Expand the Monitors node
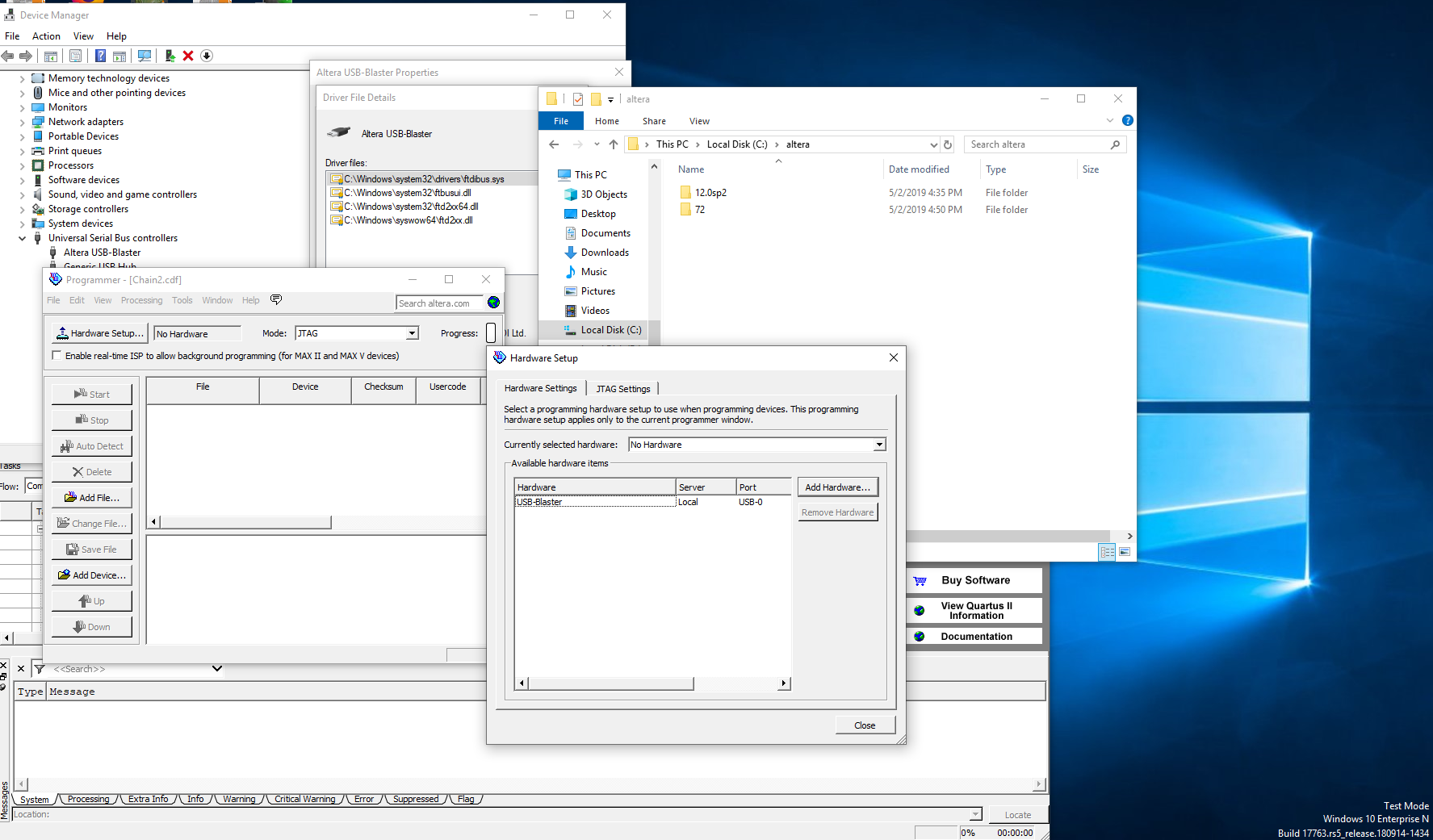Viewport: 1433px width, 840px height. (22, 108)
